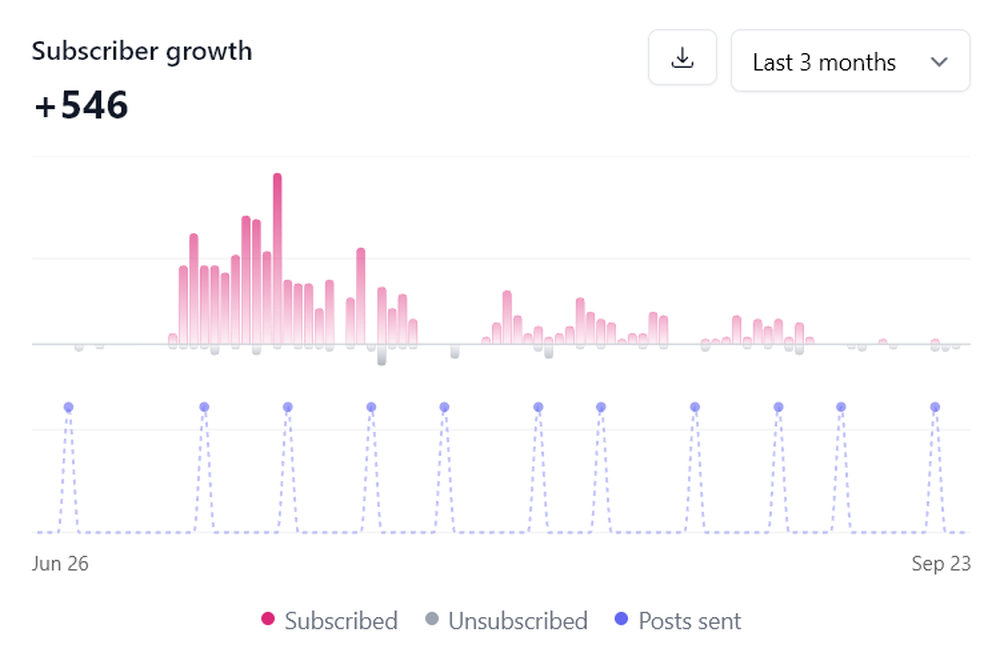
Task: Click the largest gray unsubscribed bar
Action: 381,355
